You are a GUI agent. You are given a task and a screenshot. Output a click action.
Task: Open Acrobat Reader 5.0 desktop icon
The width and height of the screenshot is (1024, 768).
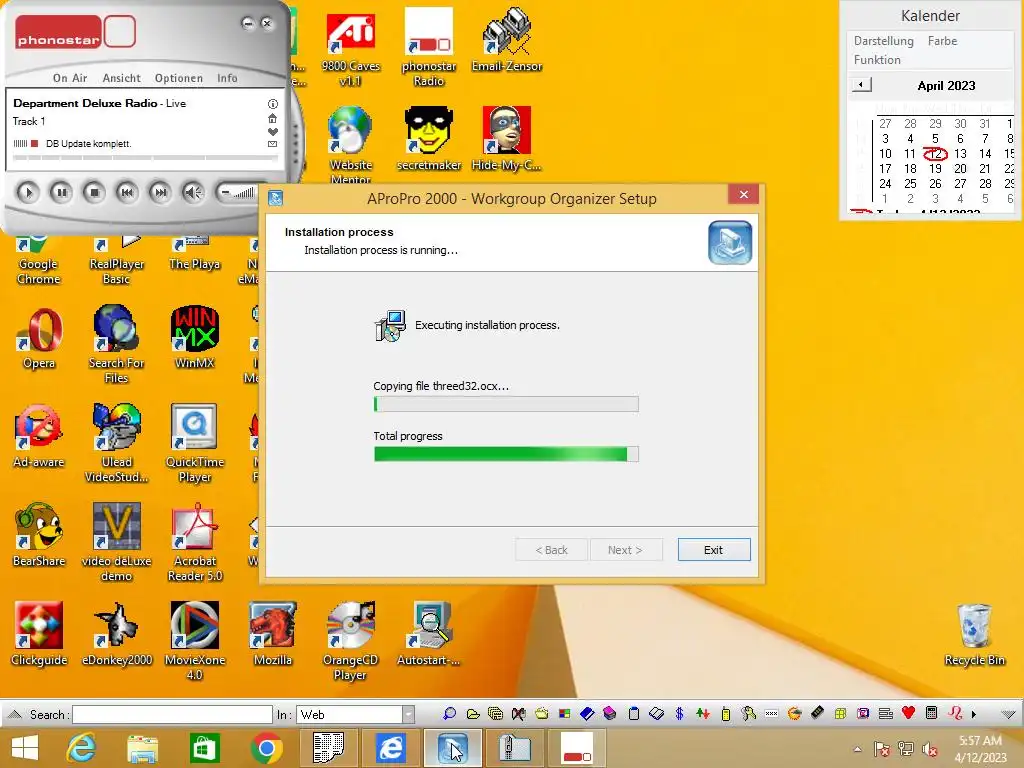tap(195, 542)
